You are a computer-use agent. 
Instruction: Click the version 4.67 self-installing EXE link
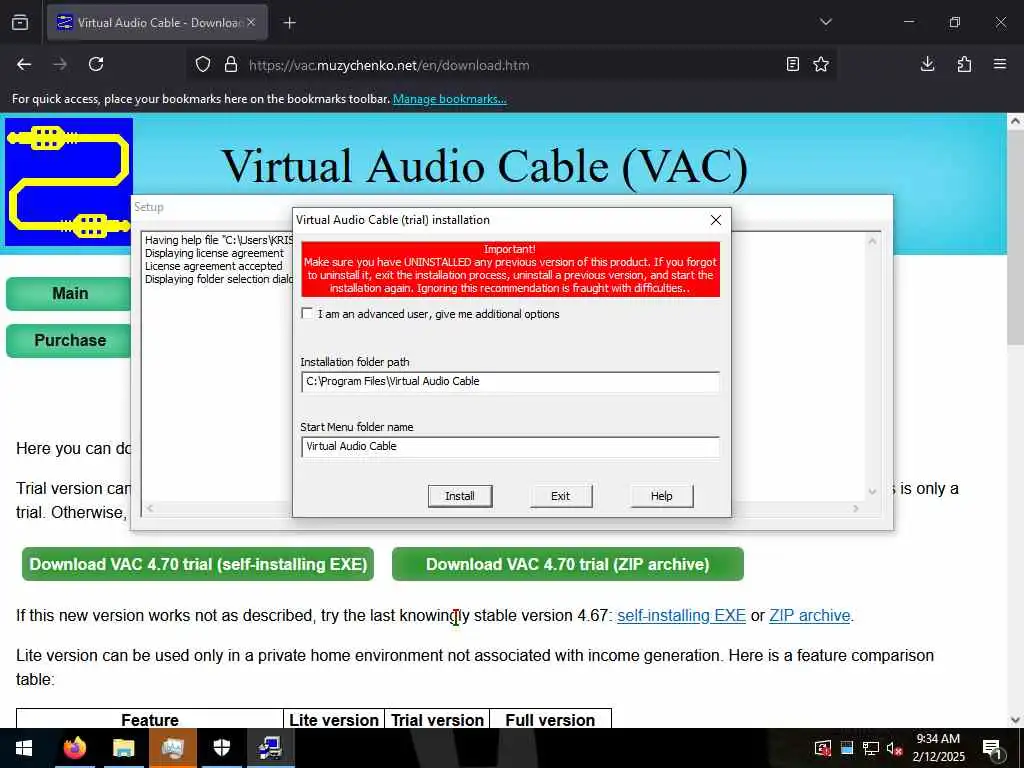[x=681, y=616]
